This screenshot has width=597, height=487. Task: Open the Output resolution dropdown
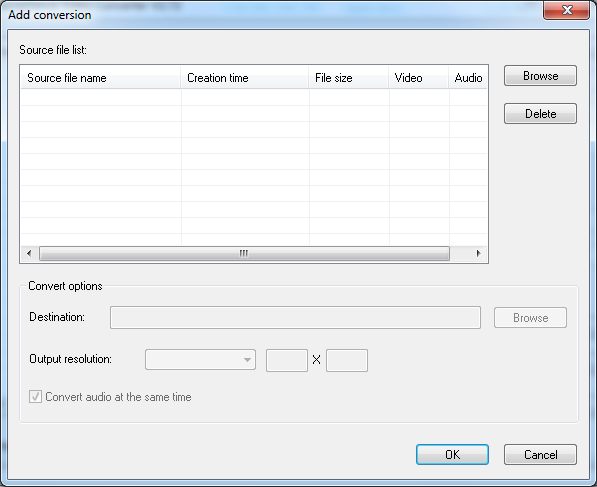(200, 359)
